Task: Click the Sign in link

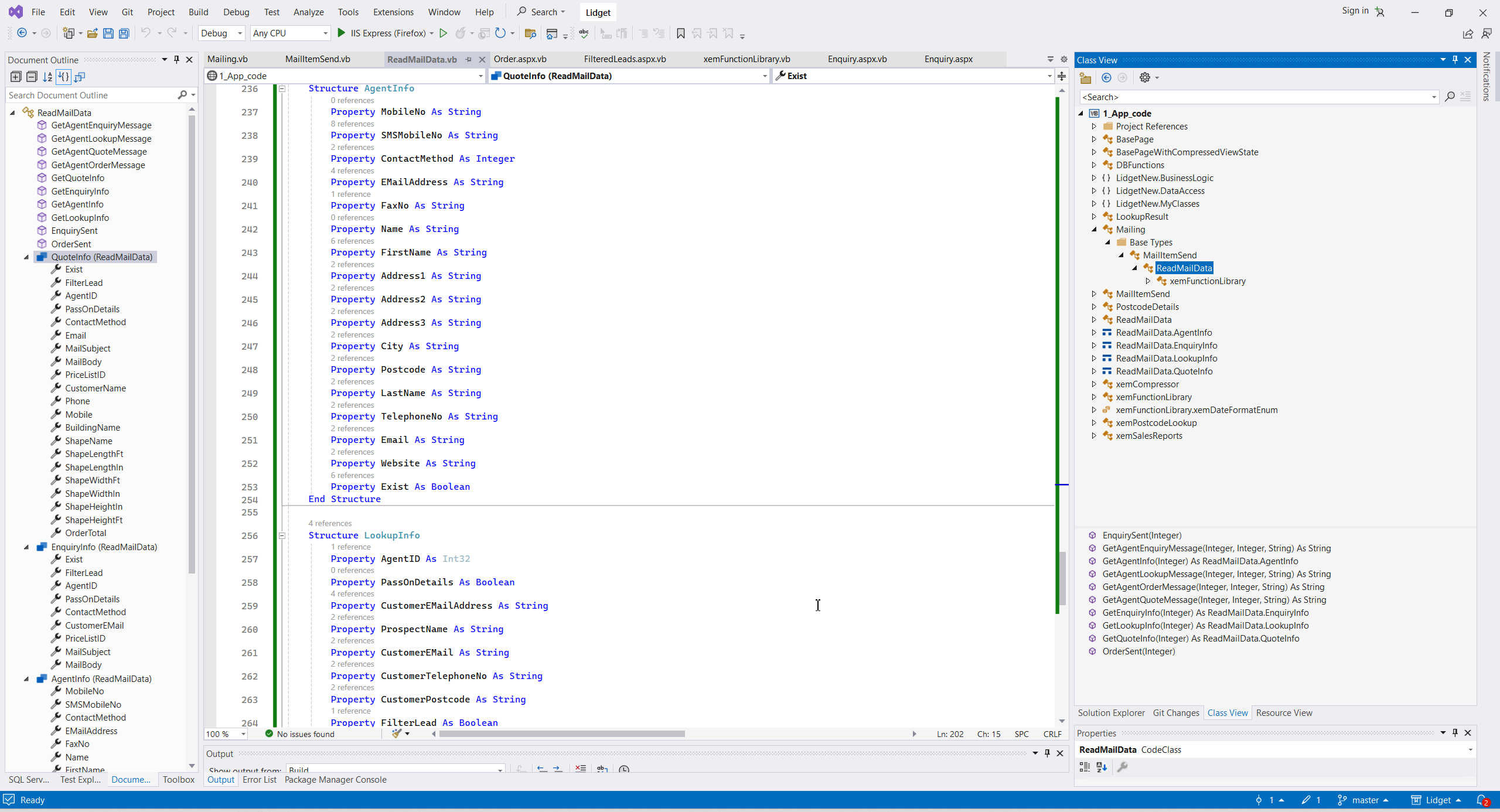Action: tap(1355, 11)
